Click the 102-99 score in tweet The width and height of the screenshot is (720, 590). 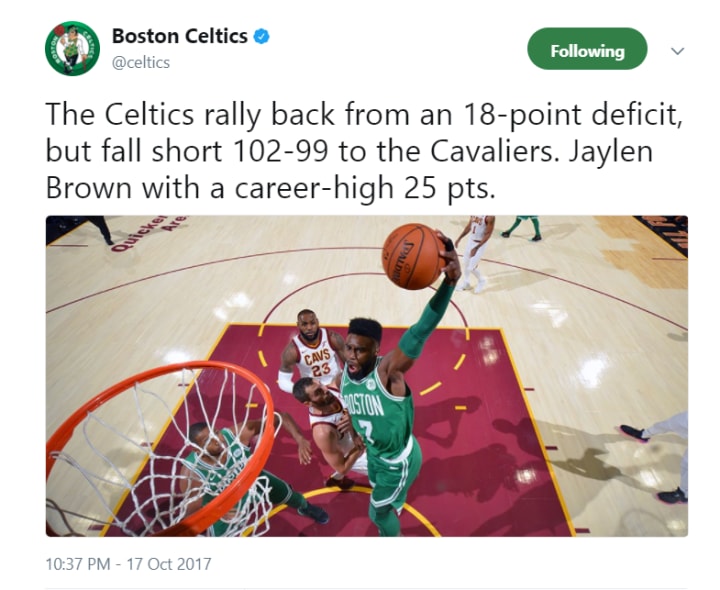point(281,151)
